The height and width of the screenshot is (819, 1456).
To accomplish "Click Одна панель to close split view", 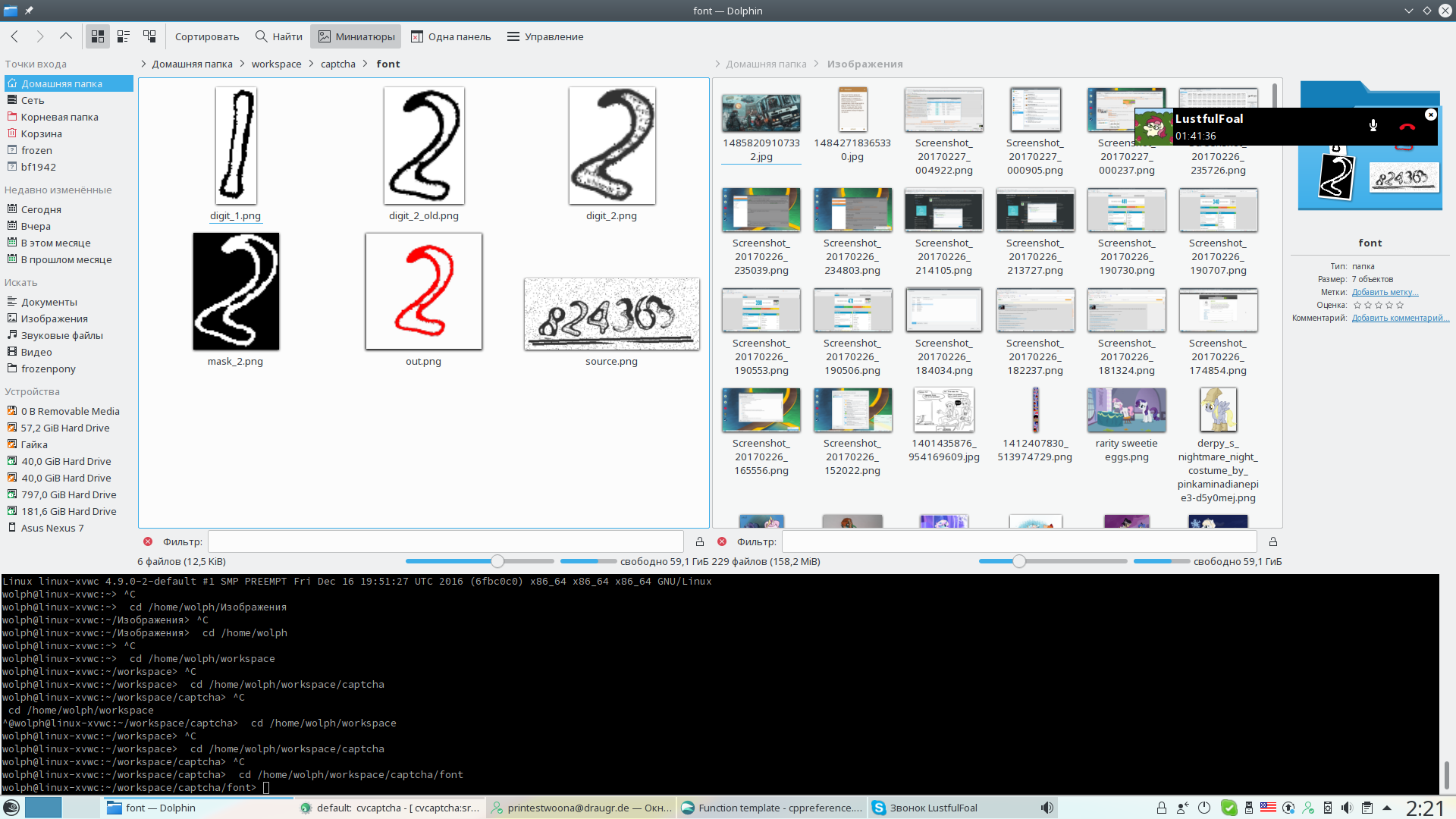I will (x=451, y=36).
